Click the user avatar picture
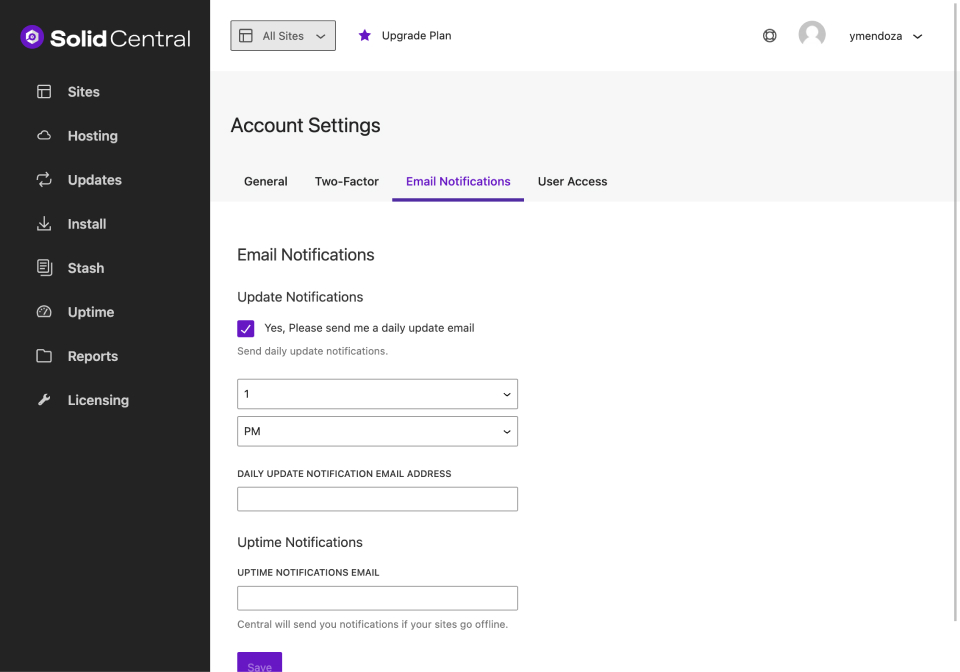This screenshot has width=960, height=672. tap(812, 35)
